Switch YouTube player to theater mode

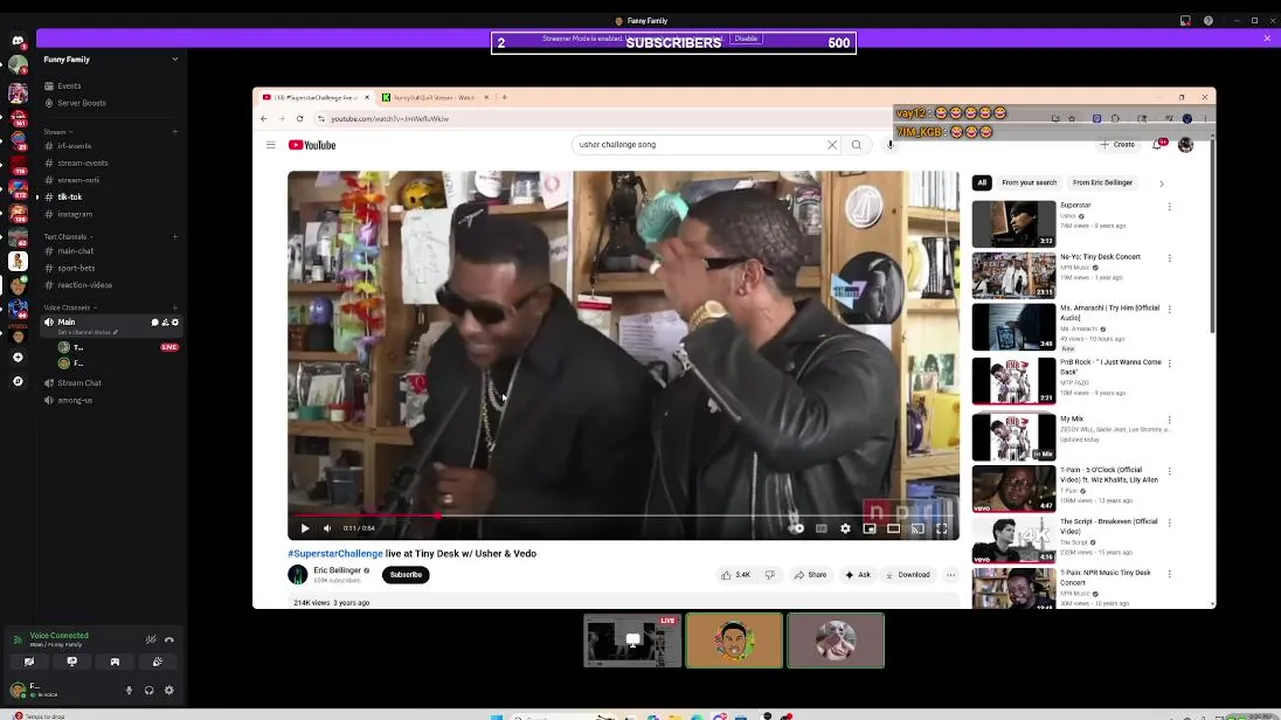coord(893,529)
